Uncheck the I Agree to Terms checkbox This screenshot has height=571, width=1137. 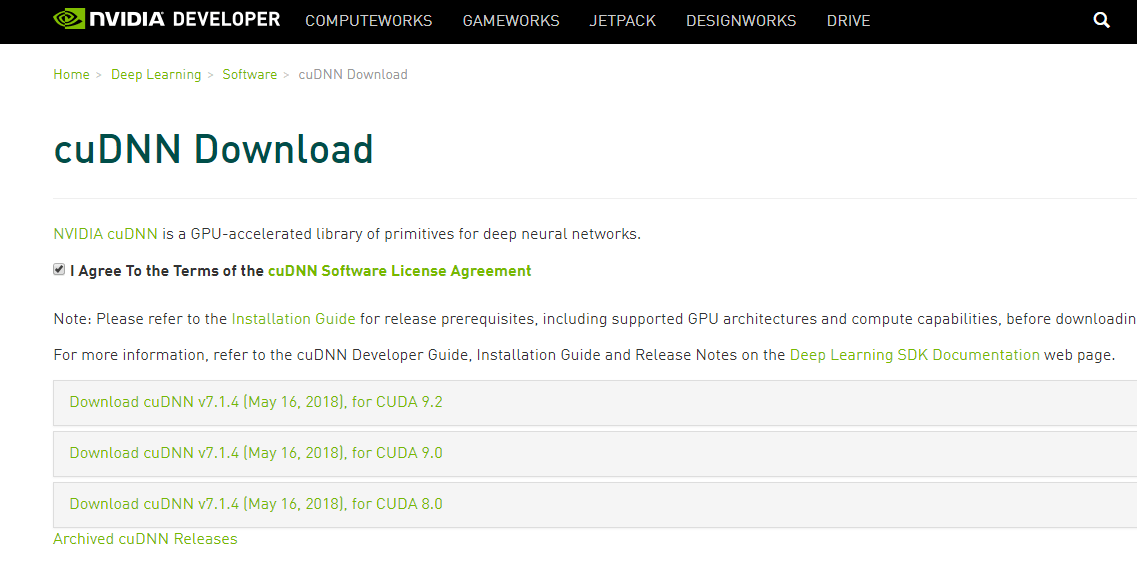[59, 269]
